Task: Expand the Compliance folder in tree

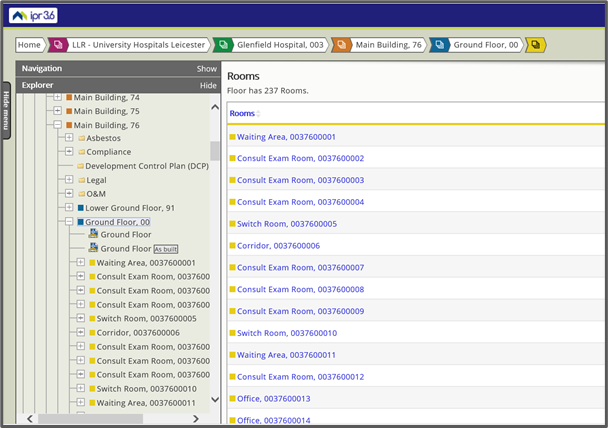Action: tap(69, 152)
